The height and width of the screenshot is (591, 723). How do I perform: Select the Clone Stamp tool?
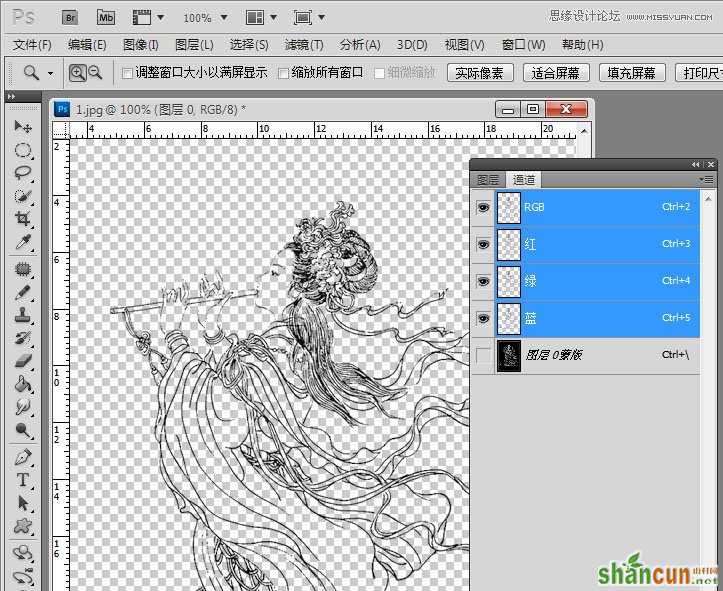(23, 315)
